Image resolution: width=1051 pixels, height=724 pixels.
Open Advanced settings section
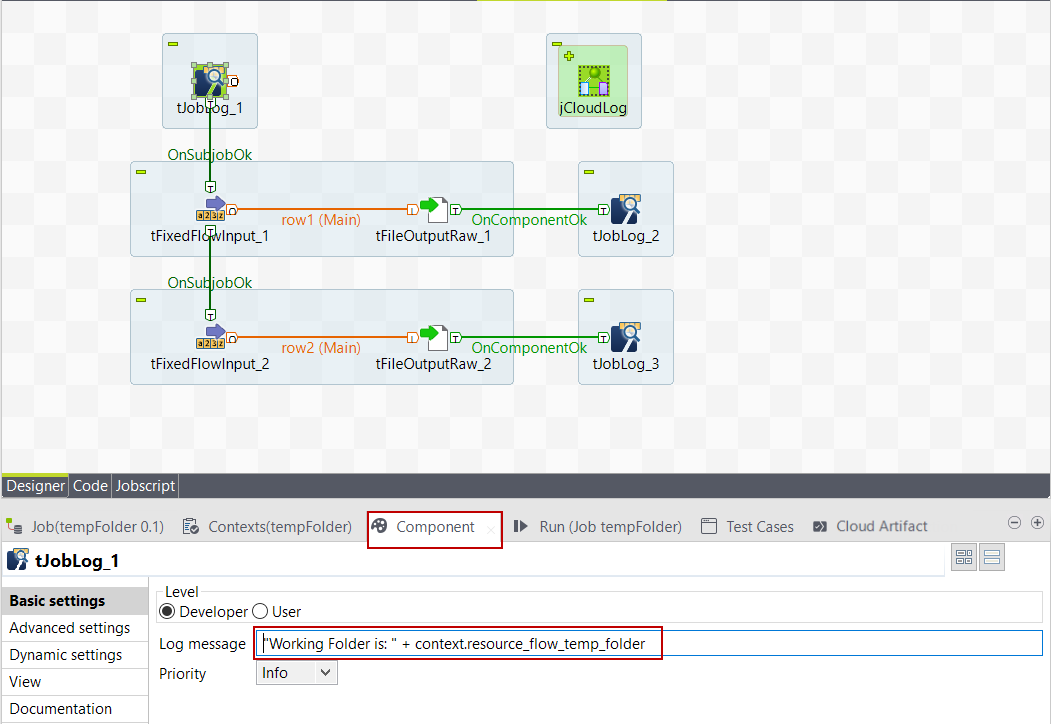coord(70,628)
